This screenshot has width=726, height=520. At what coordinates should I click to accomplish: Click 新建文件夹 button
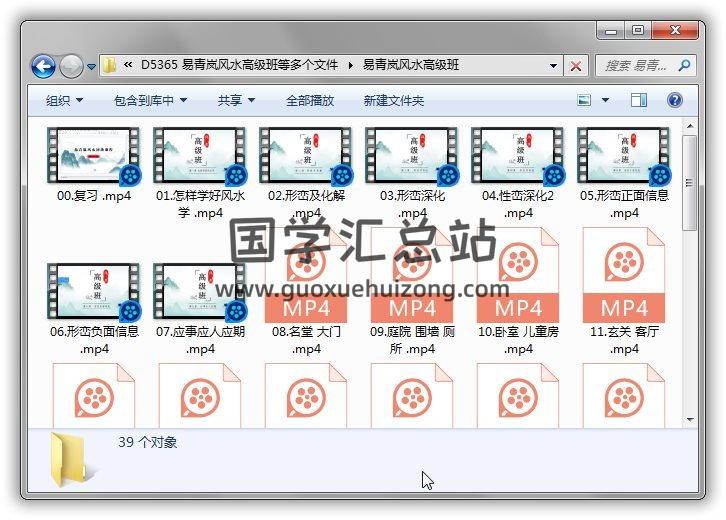394,100
